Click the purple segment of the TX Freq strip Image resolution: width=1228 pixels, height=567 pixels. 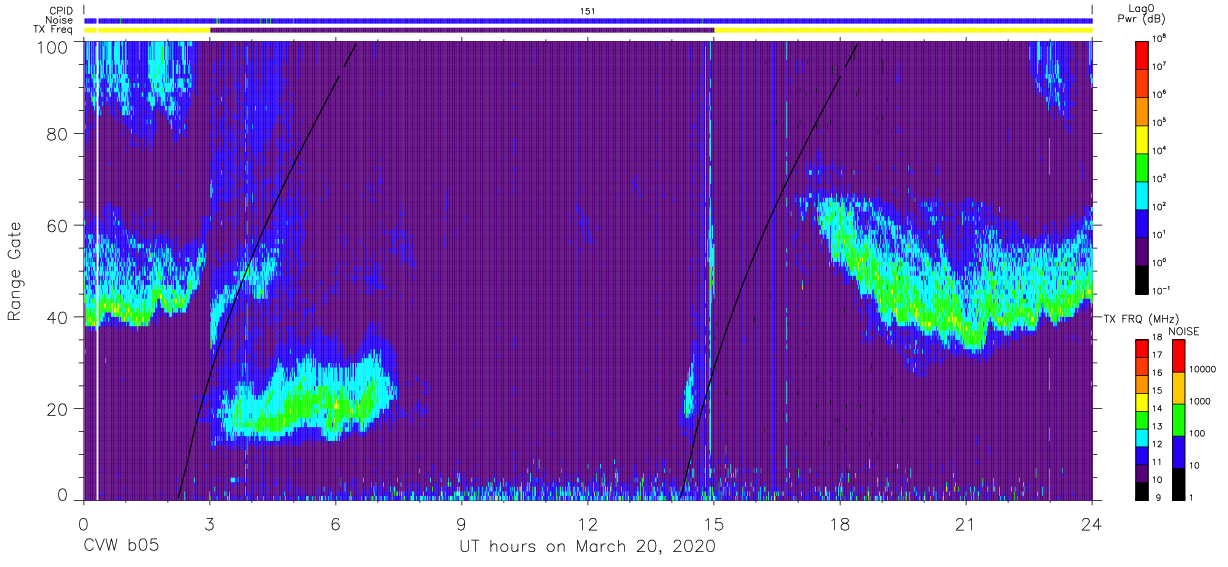pos(462,30)
